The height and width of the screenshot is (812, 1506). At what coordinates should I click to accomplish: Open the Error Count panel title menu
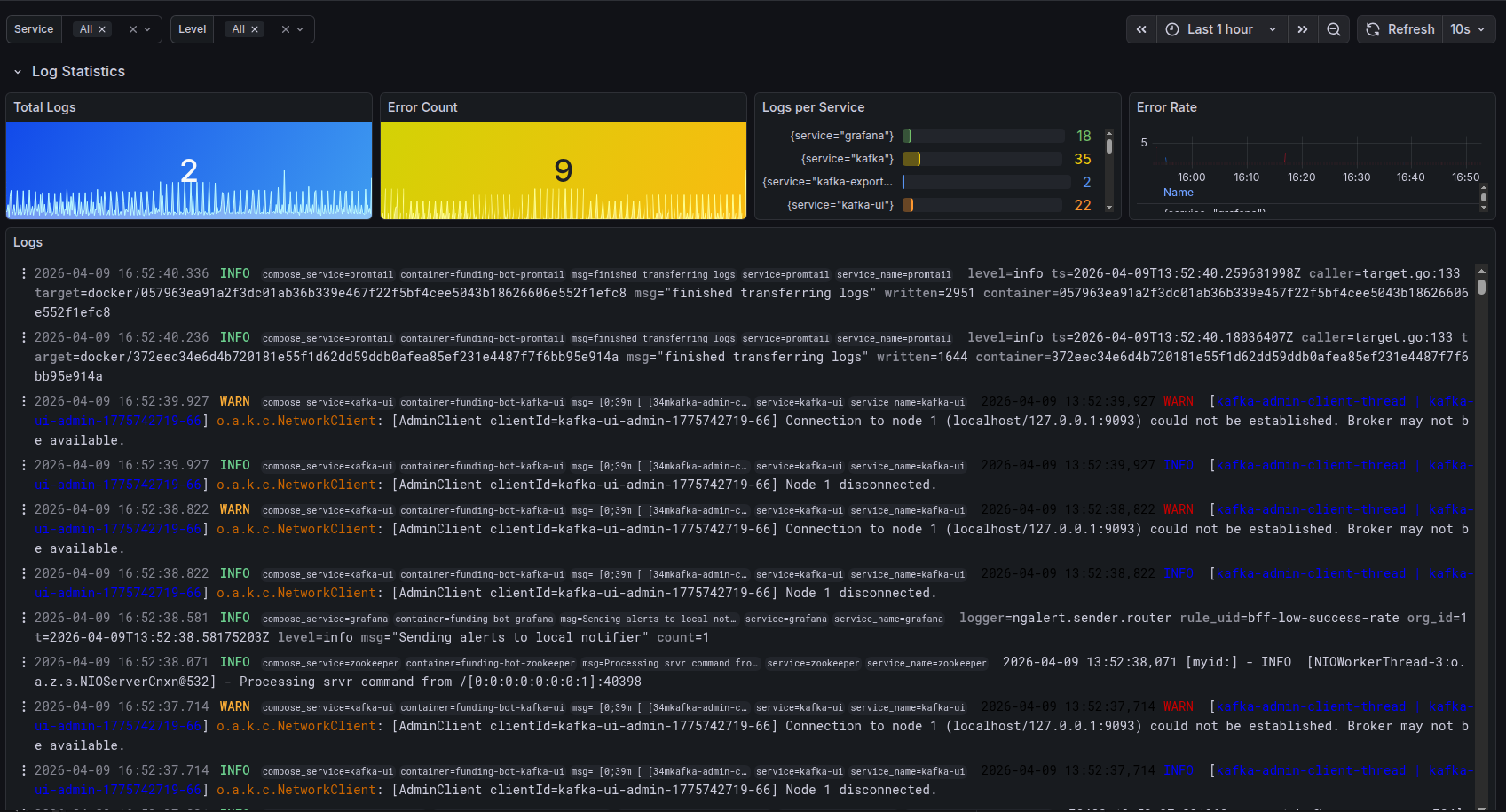click(x=422, y=106)
